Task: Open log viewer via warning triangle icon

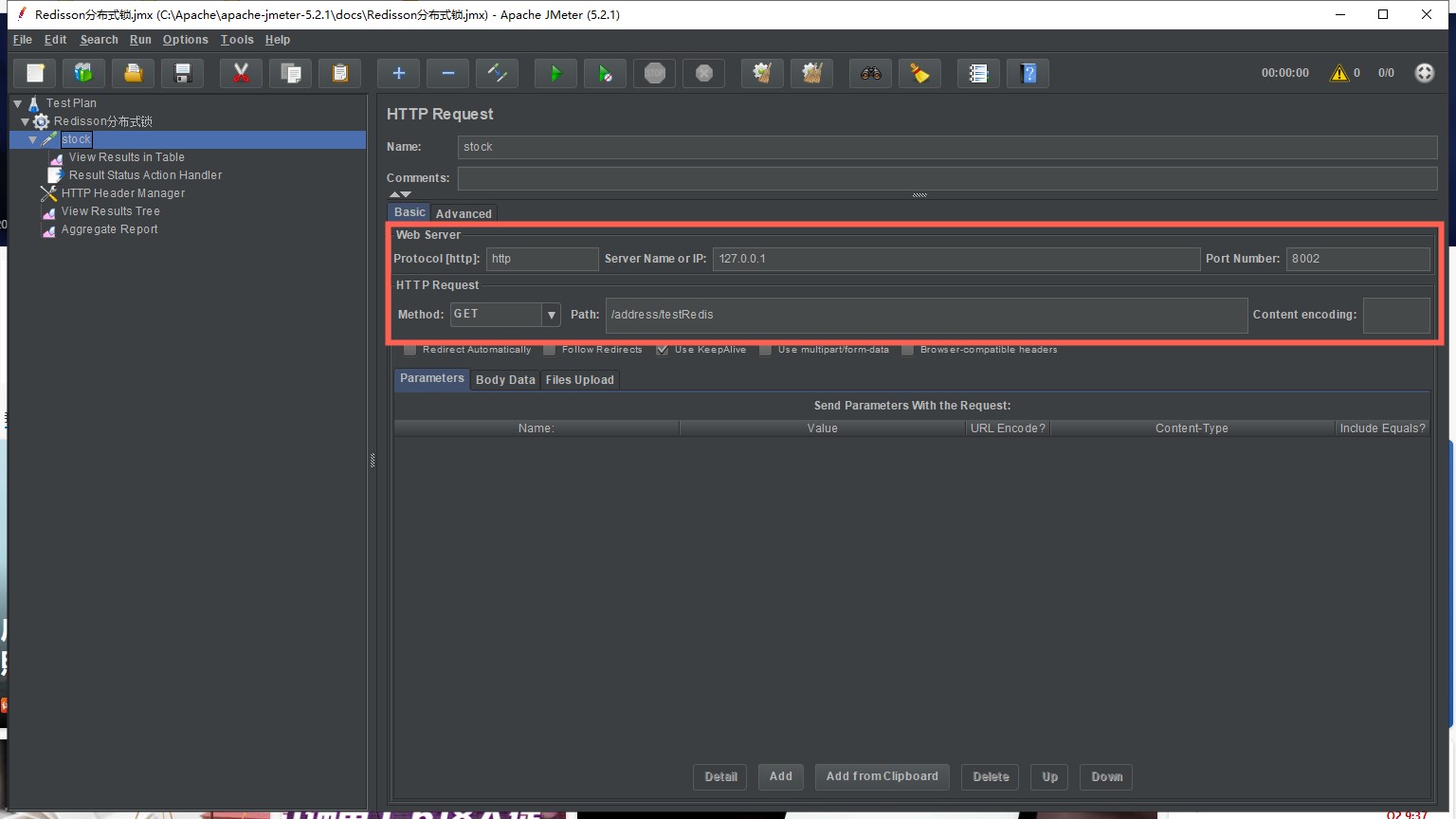Action: coord(1339,73)
